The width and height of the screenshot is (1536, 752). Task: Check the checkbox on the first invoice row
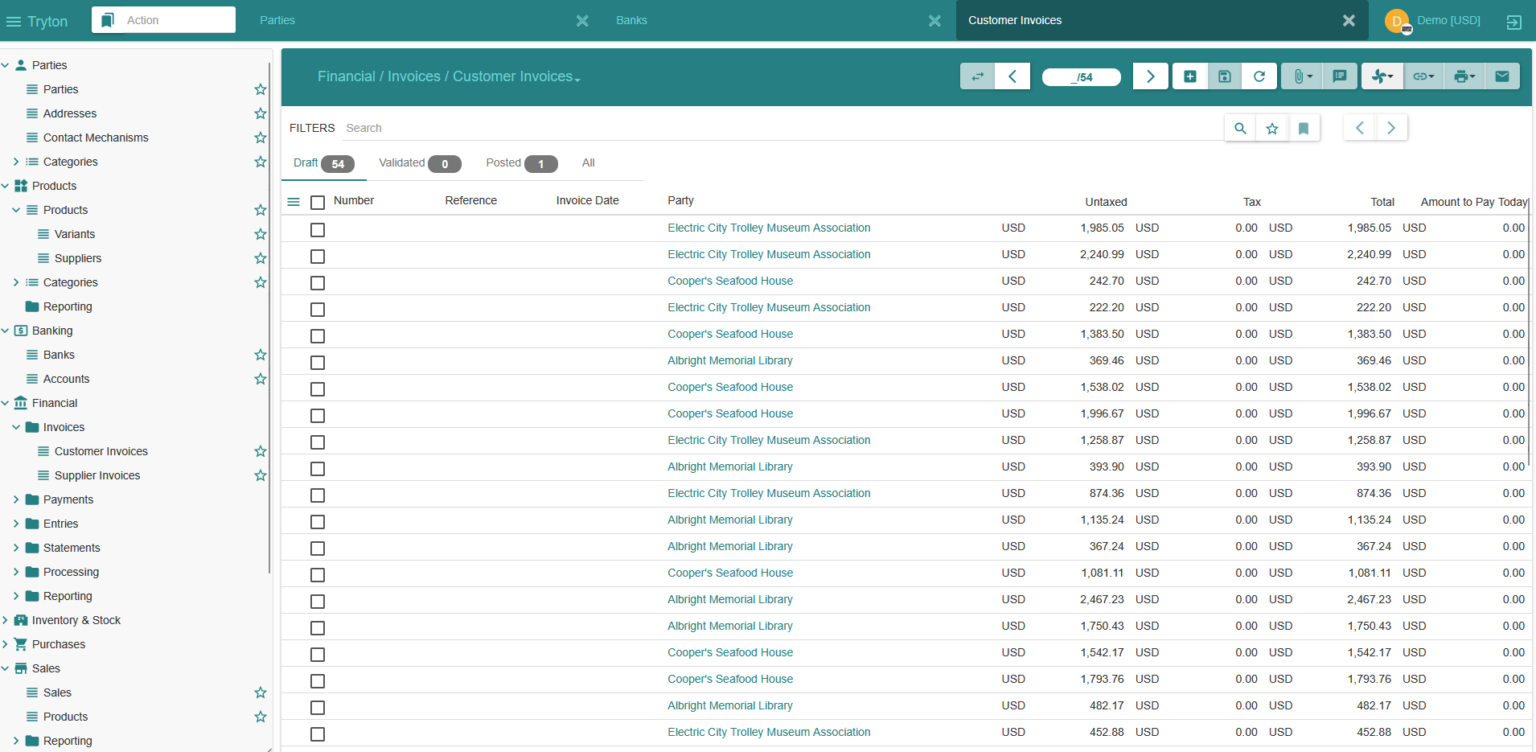pos(317,229)
